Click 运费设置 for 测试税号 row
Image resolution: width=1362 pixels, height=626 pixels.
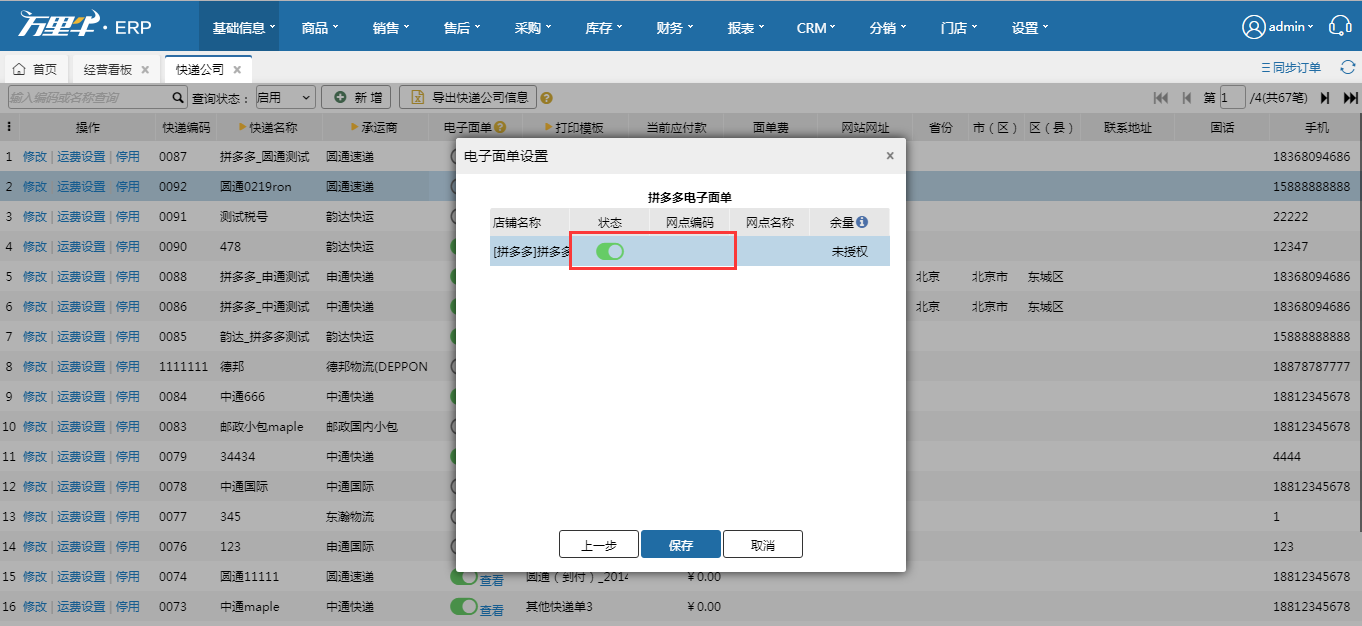point(81,217)
